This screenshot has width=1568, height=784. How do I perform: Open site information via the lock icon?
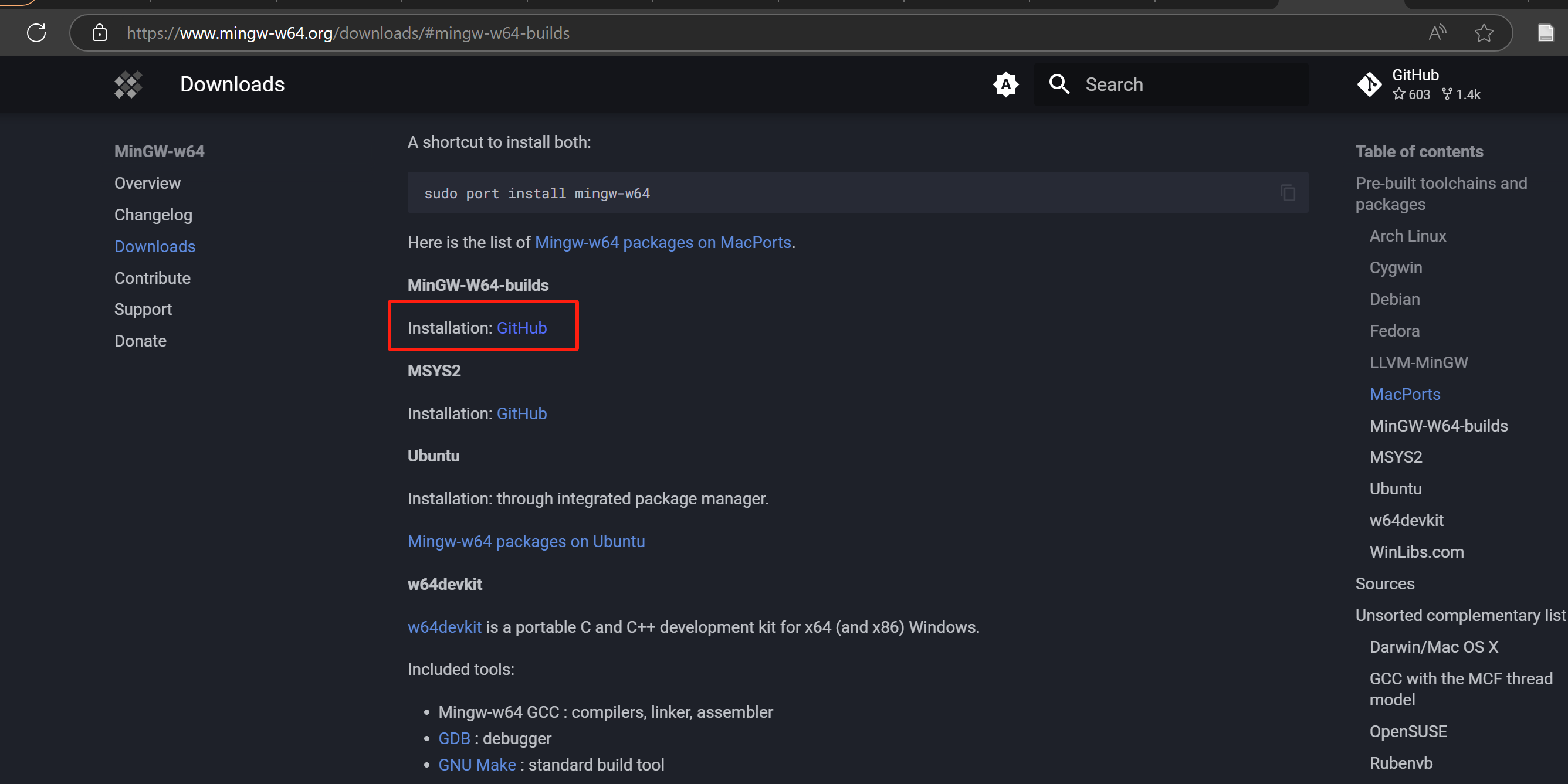99,33
